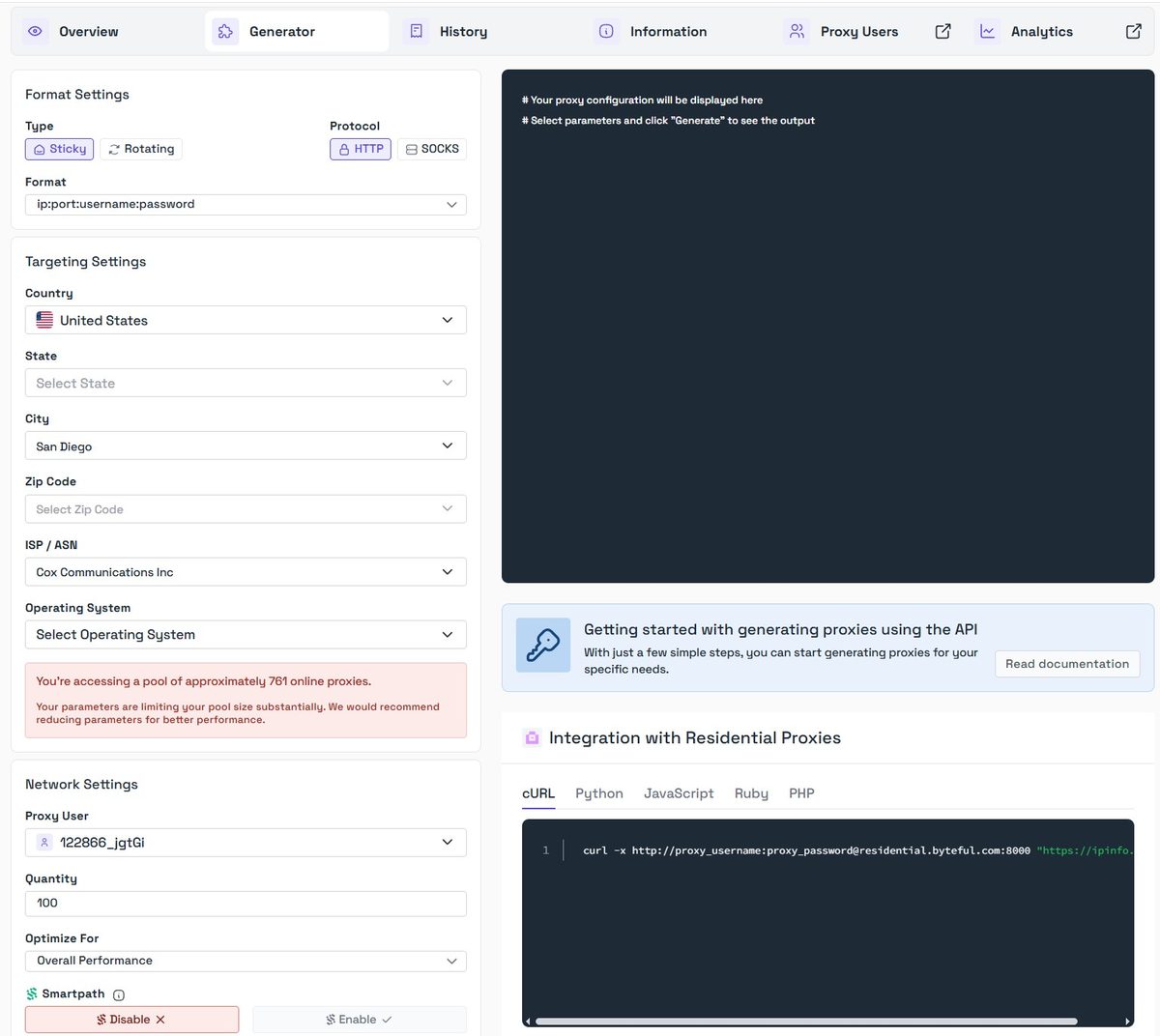The height and width of the screenshot is (1036, 1160).
Task: Switch to the Python code tab
Action: coord(599,793)
